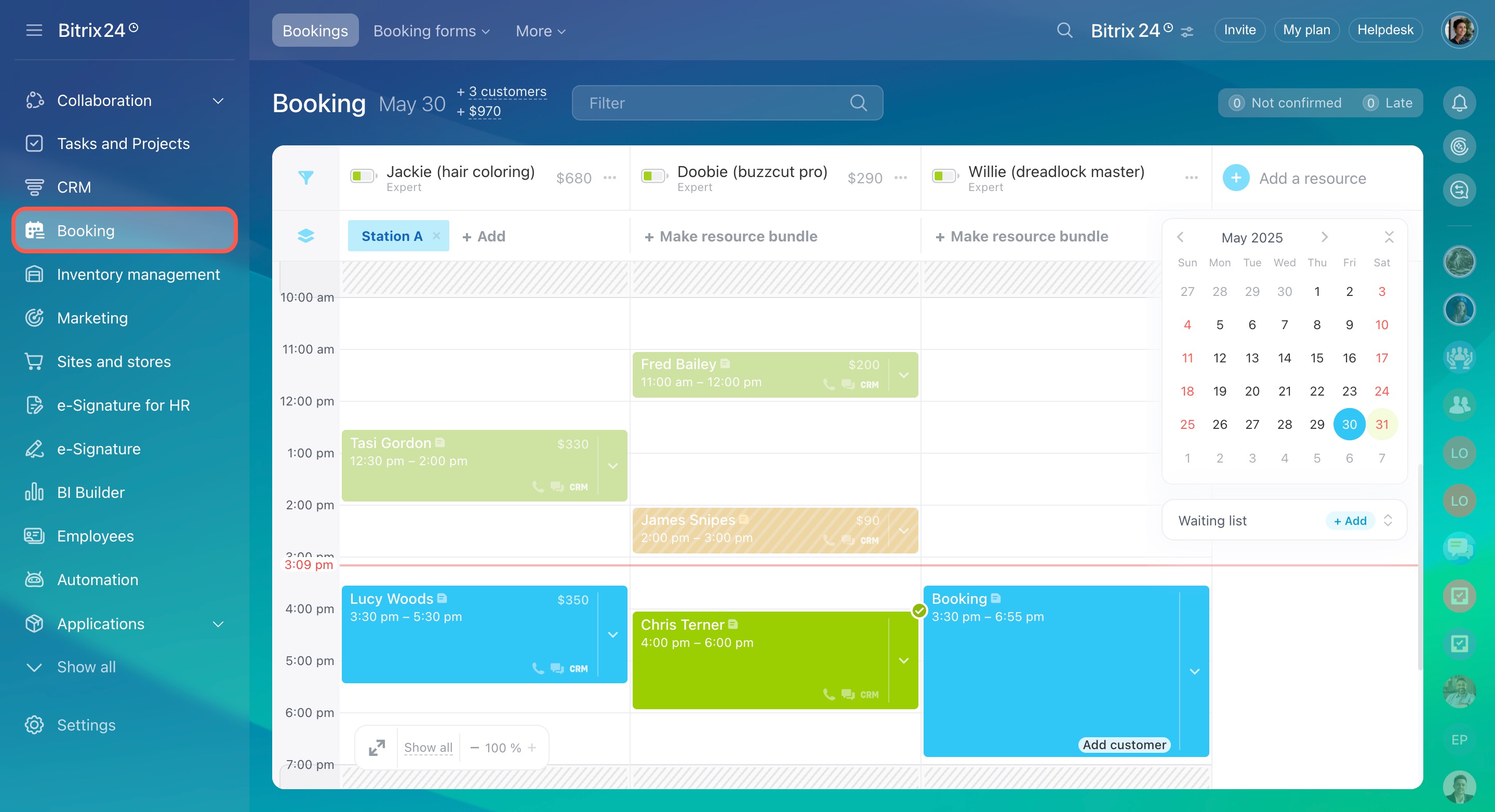Expand Fred Bailey booking chevron

tap(904, 375)
